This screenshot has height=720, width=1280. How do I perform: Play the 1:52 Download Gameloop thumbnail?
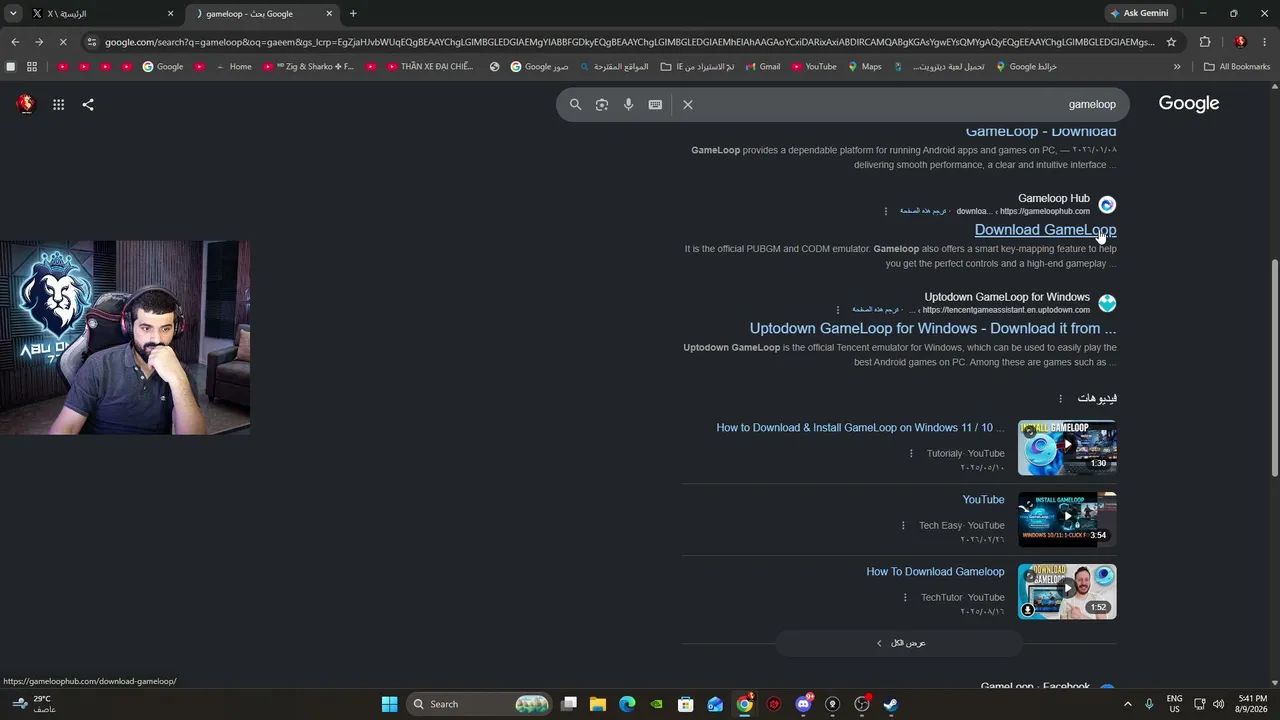[x=1067, y=591]
